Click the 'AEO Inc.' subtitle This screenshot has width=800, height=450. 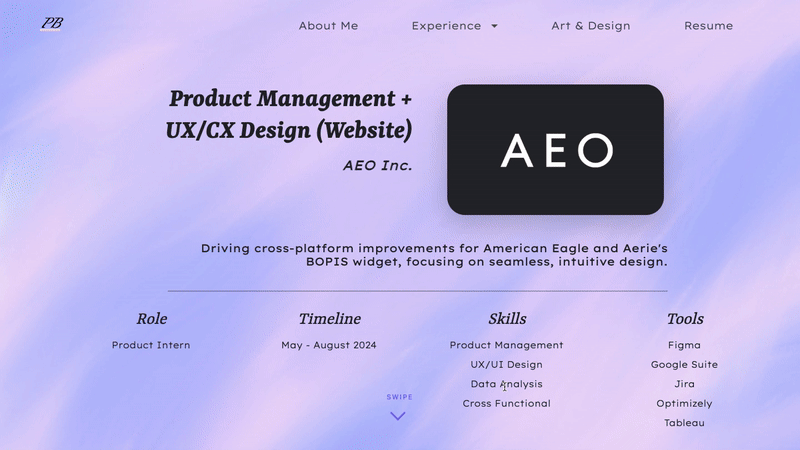coord(377,165)
